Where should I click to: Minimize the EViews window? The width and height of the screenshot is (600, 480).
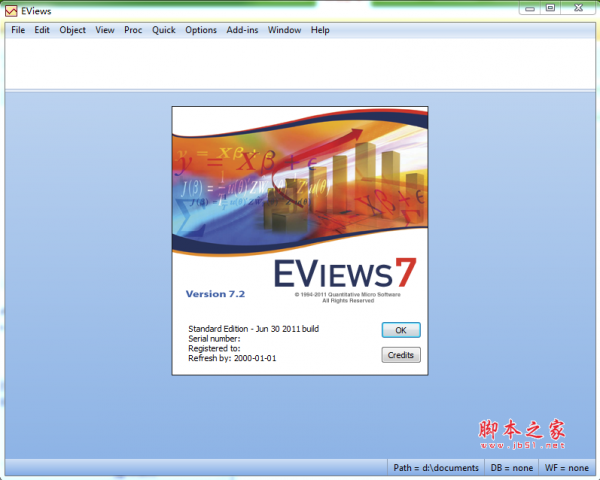pyautogui.click(x=530, y=8)
